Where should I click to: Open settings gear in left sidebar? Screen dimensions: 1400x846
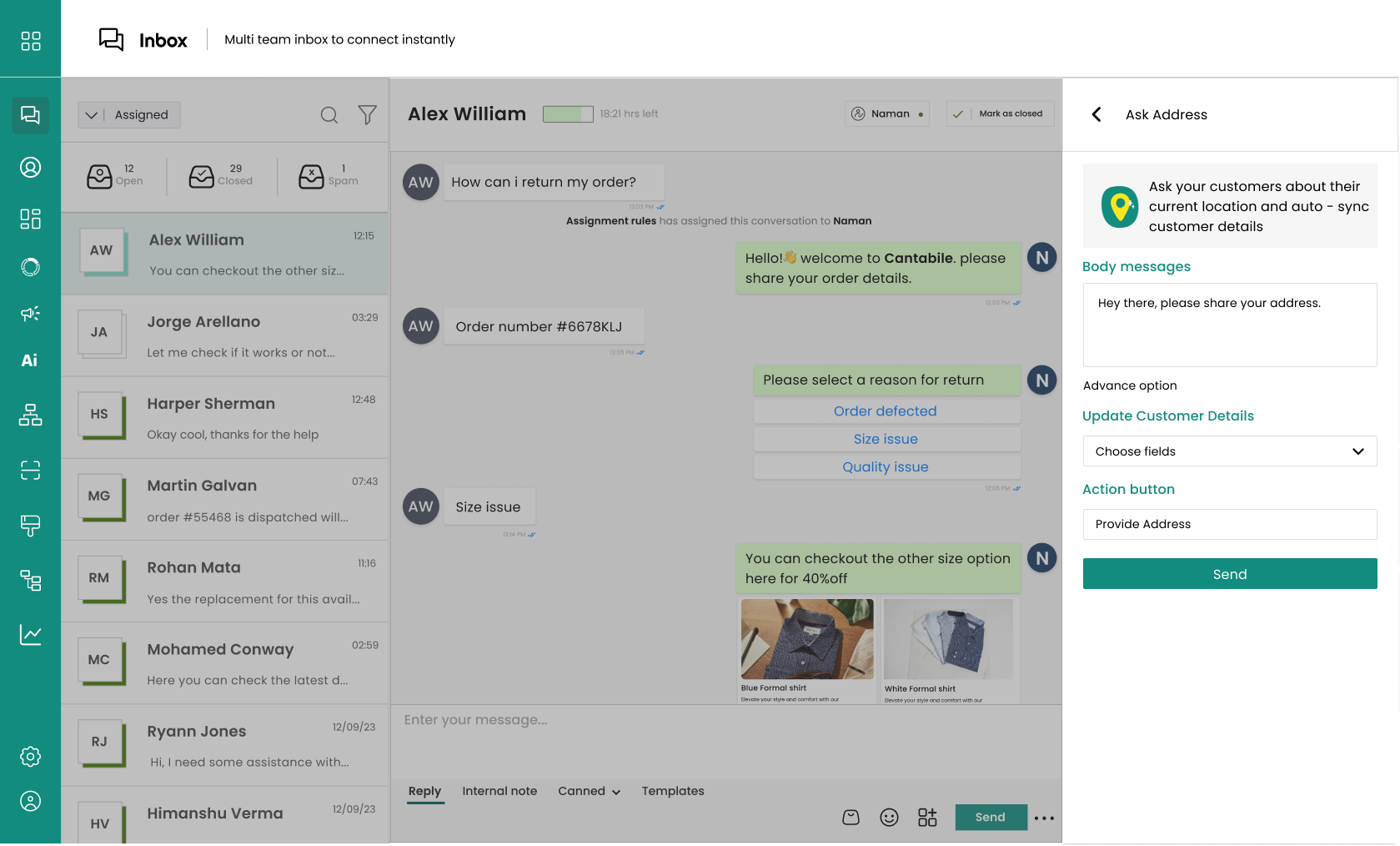[30, 757]
